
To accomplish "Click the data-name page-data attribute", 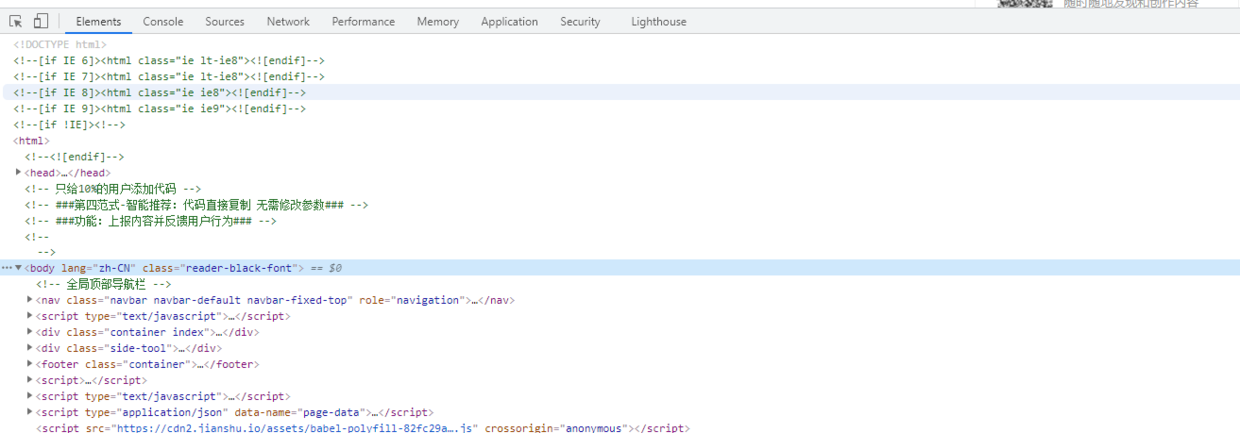I will click(301, 412).
